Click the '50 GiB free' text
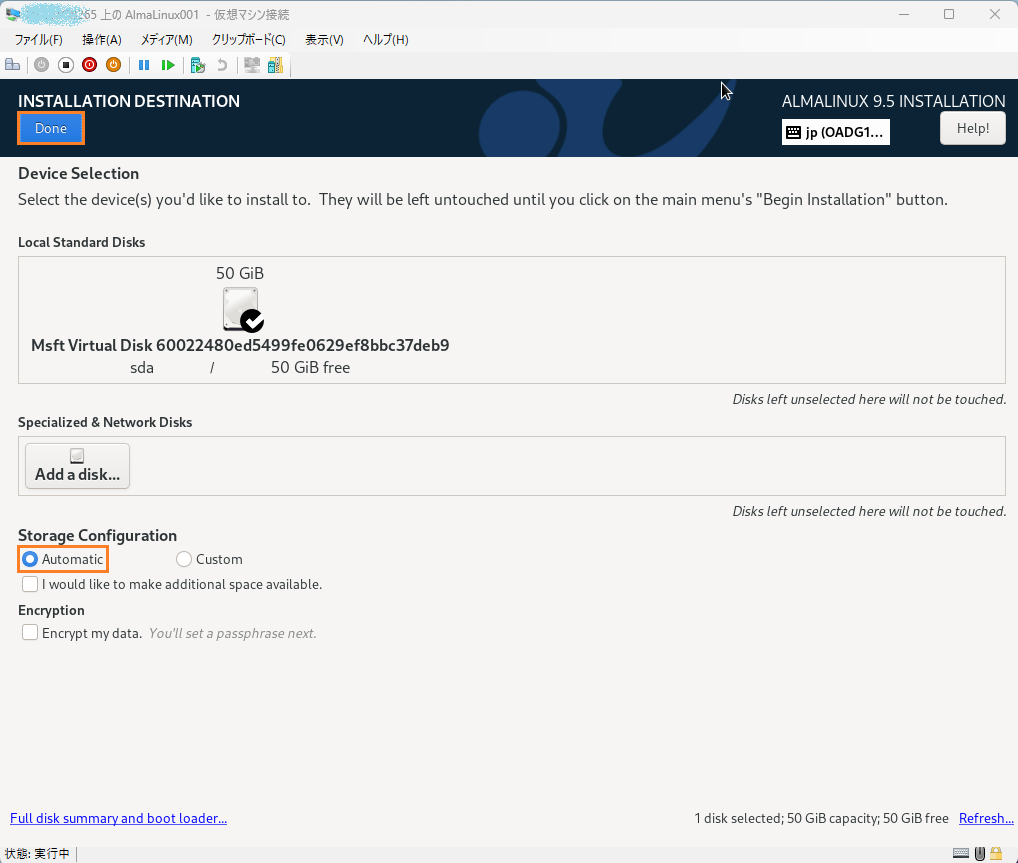This screenshot has height=863, width=1018. click(310, 368)
